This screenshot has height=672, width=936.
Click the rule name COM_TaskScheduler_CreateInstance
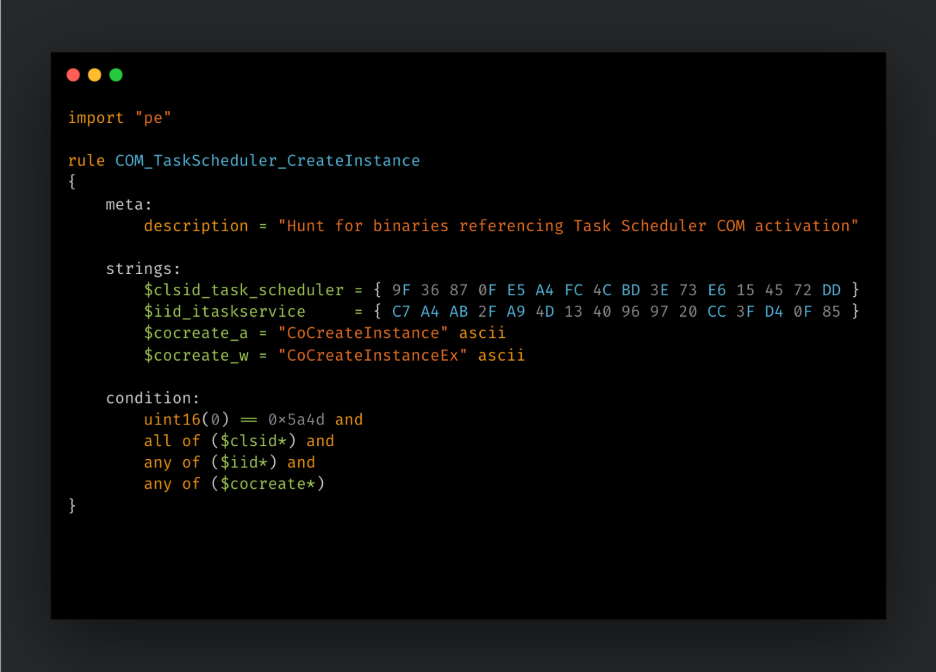click(x=267, y=161)
